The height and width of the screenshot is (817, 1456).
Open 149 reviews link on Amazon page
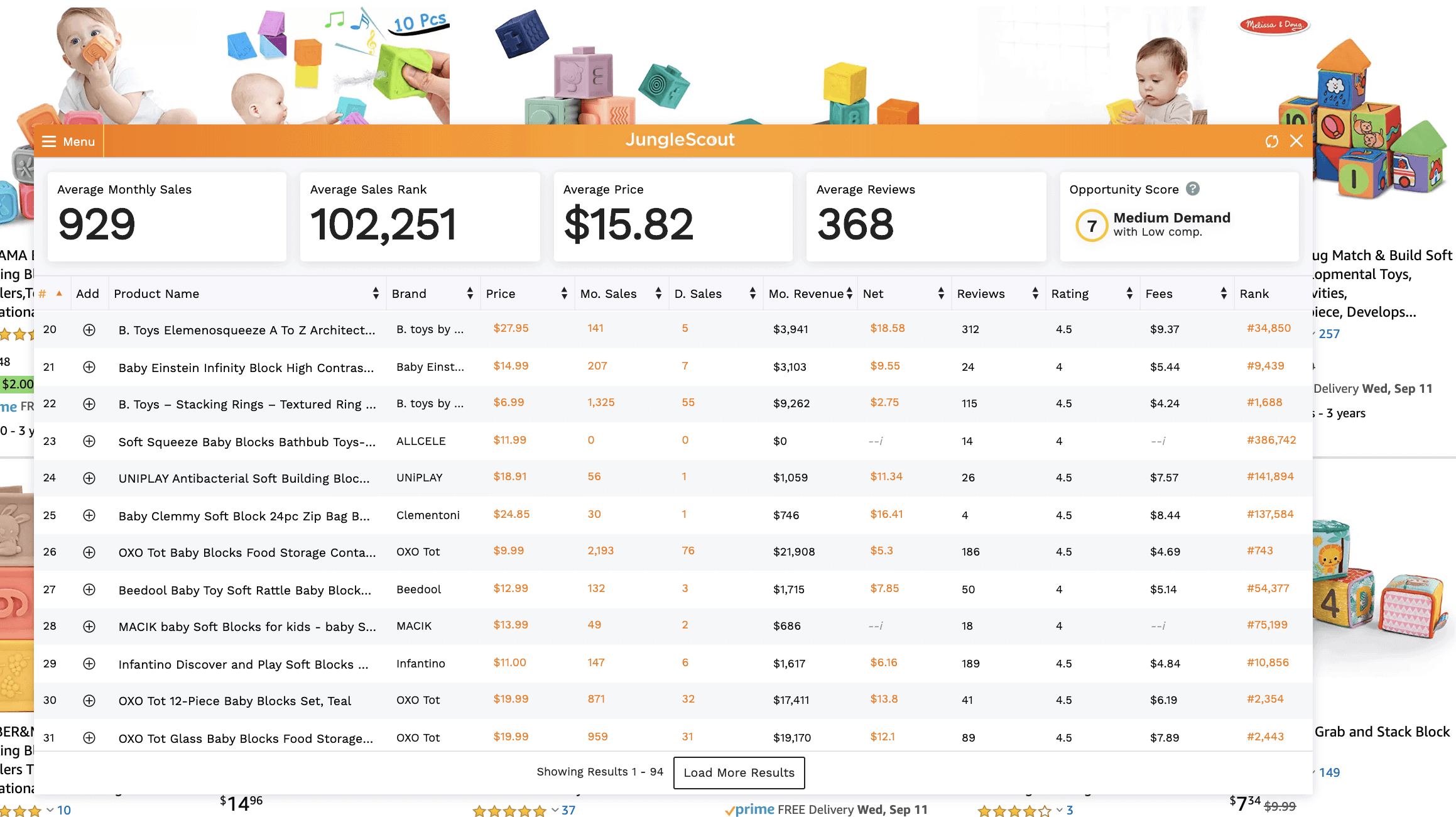tap(1329, 772)
